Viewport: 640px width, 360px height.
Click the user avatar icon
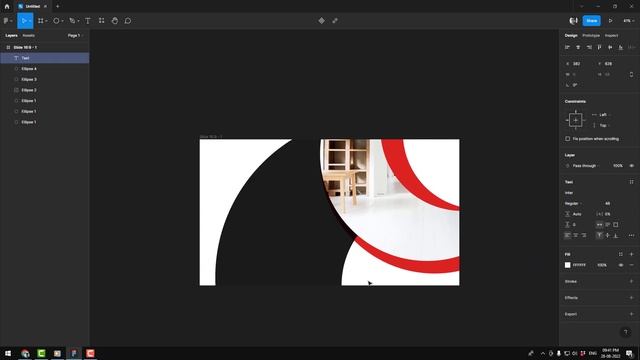[573, 21]
